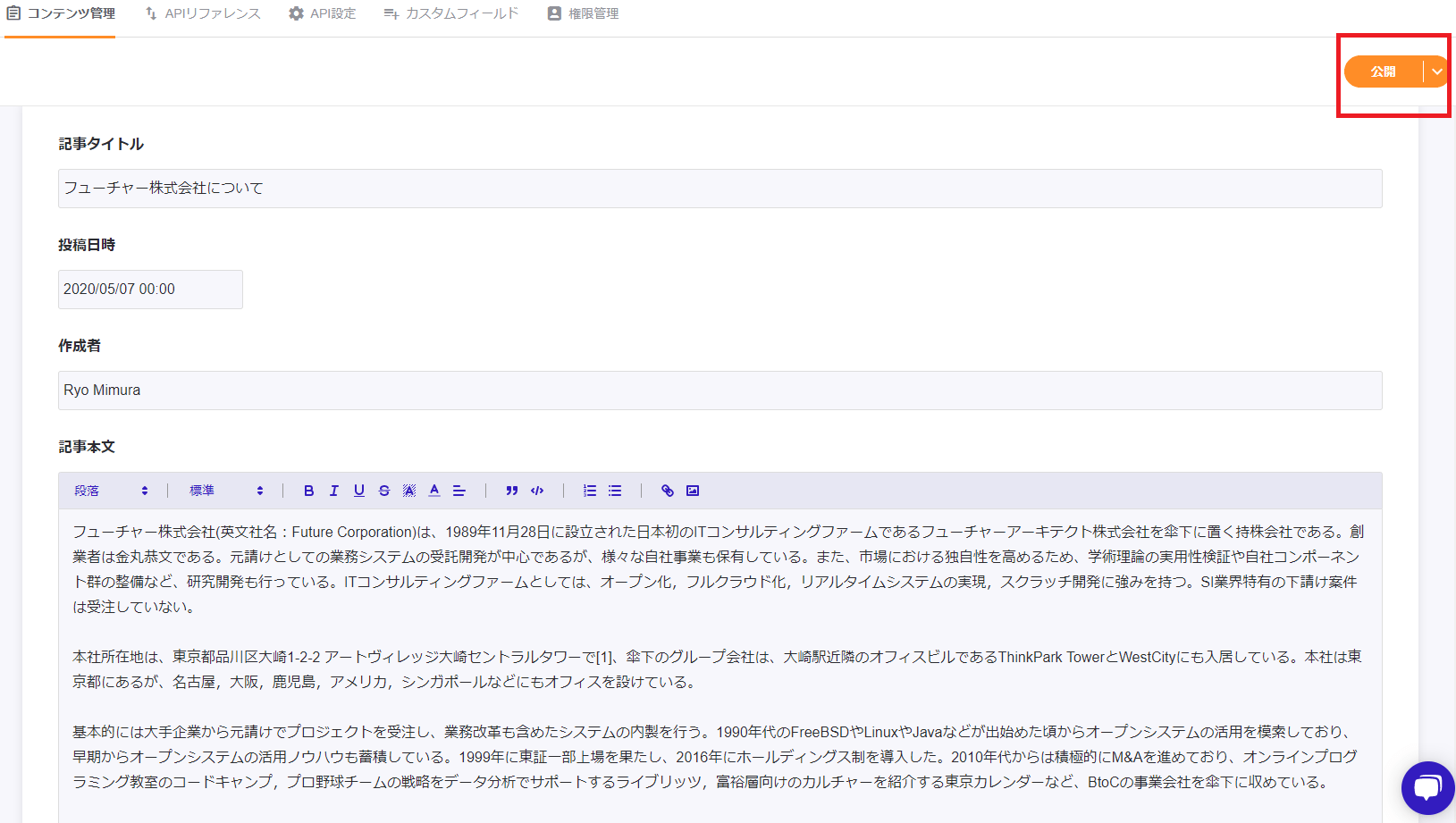Viewport: 1456px width, 823px height.
Task: Open the API設定 tab
Action: pos(323,13)
